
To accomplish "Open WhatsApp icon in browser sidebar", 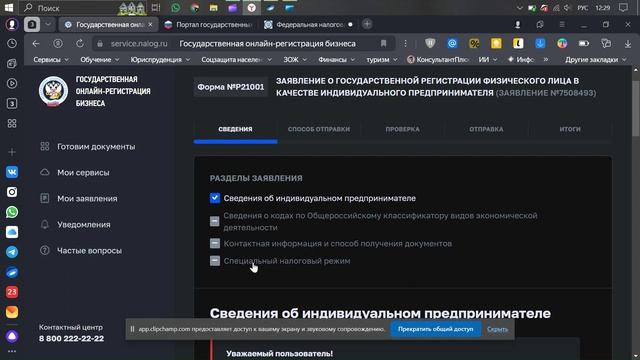I will tap(12, 212).
